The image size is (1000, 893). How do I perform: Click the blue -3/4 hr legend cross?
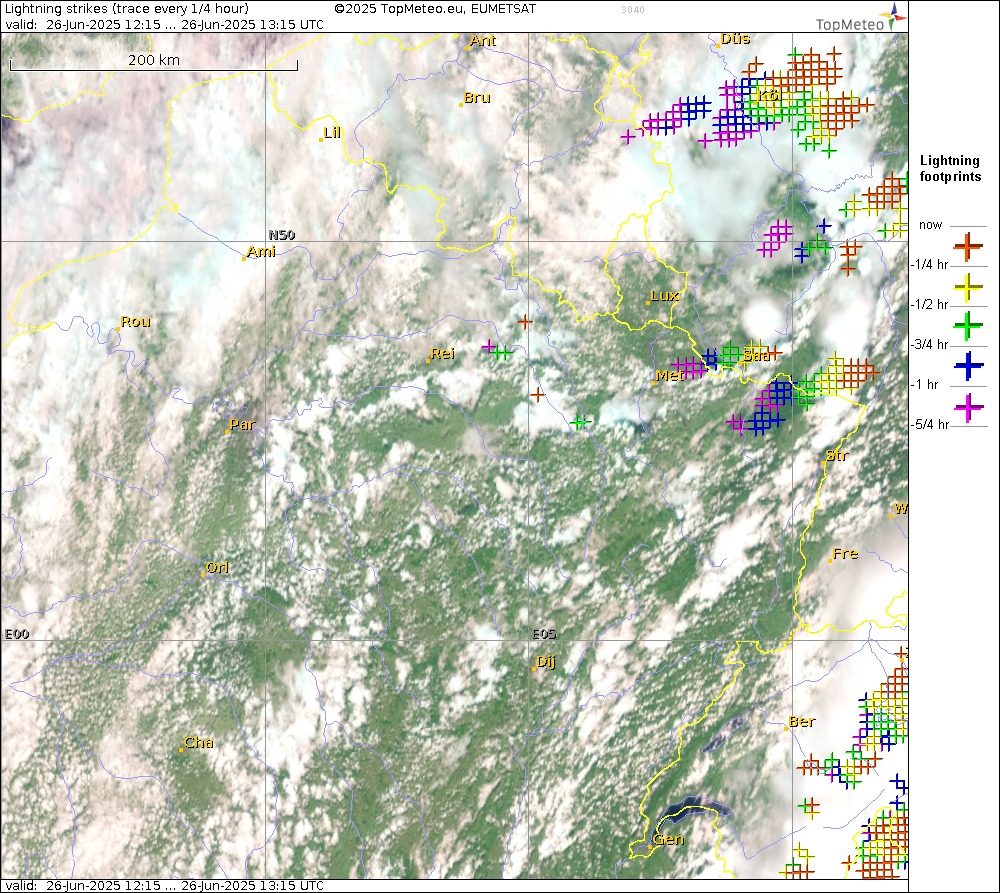[x=967, y=367]
